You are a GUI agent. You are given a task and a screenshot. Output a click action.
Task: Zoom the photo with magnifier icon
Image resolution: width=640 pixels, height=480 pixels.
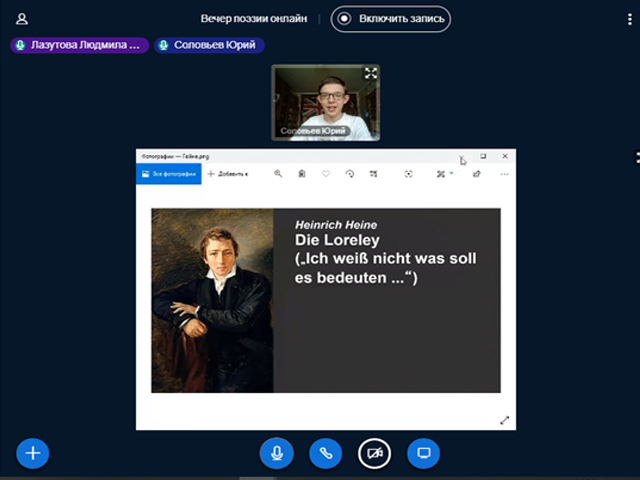click(x=278, y=174)
